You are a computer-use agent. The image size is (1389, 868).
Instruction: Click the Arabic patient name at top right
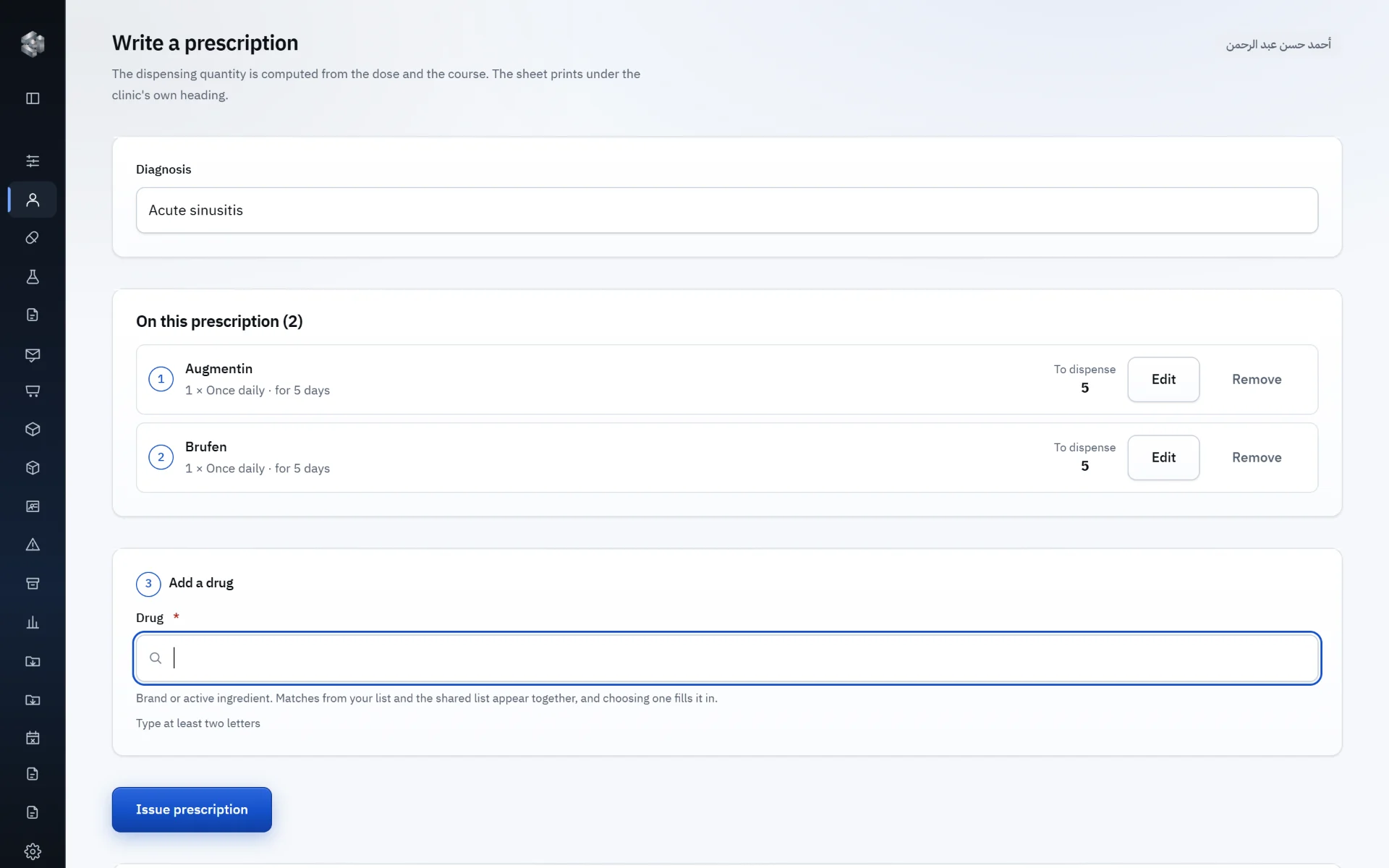point(1278,45)
